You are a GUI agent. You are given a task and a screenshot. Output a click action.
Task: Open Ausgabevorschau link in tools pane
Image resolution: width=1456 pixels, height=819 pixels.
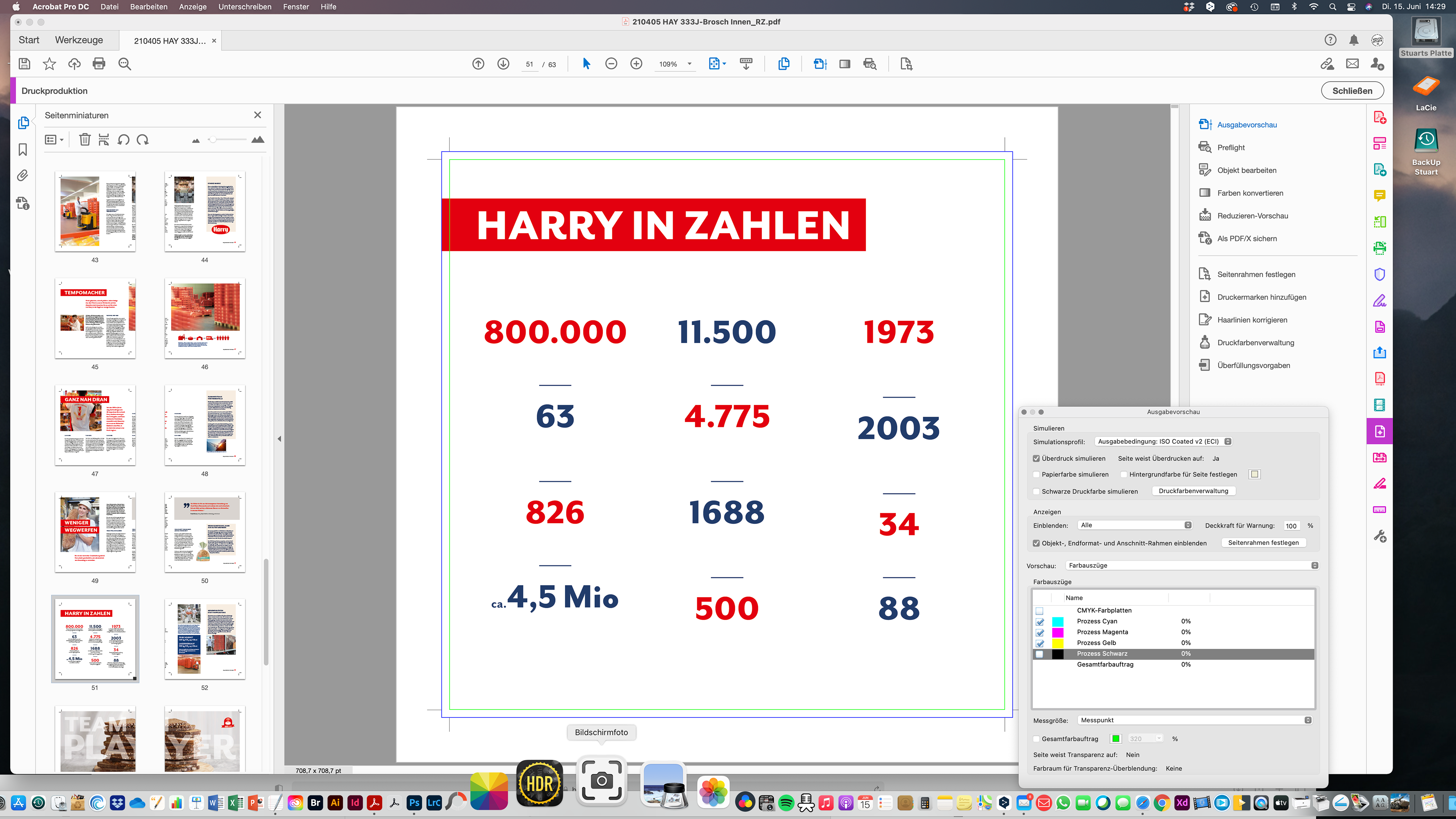coord(1246,125)
